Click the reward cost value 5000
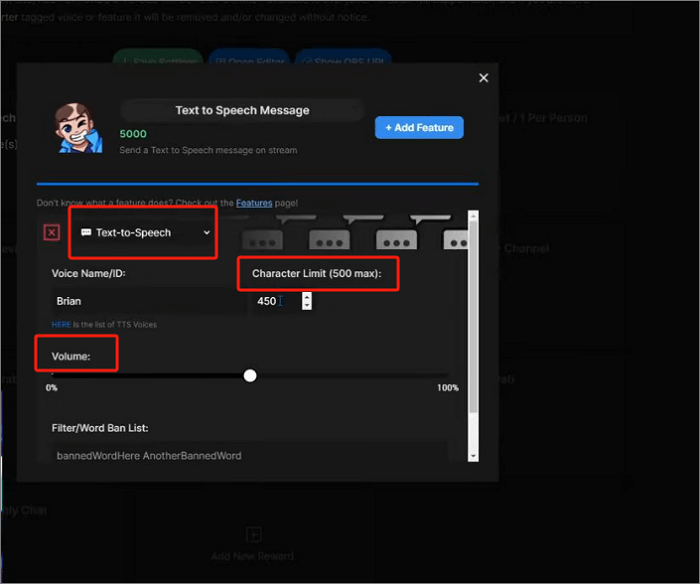Viewport: 700px width, 584px height. coord(133,134)
